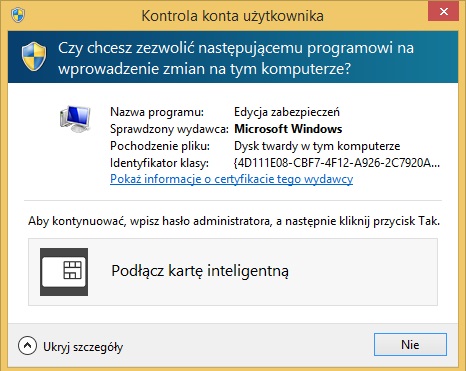Collapse details with the circular chevron icon
This screenshot has width=466, height=371.
27,345
